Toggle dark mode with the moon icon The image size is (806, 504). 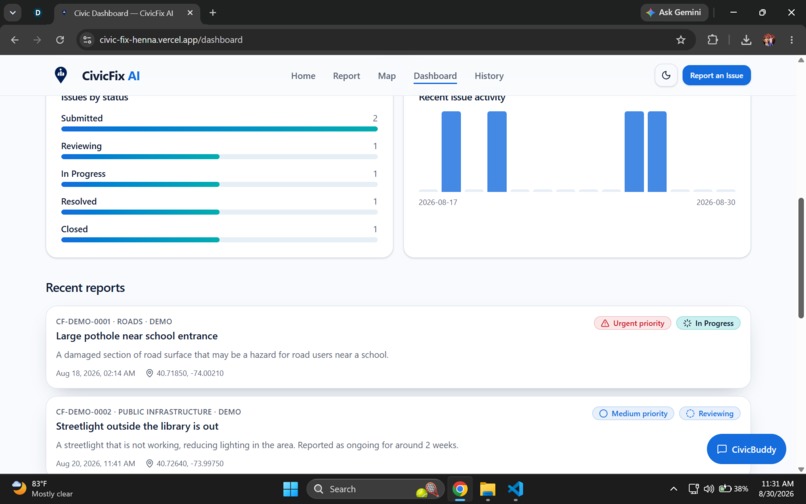[x=666, y=76]
